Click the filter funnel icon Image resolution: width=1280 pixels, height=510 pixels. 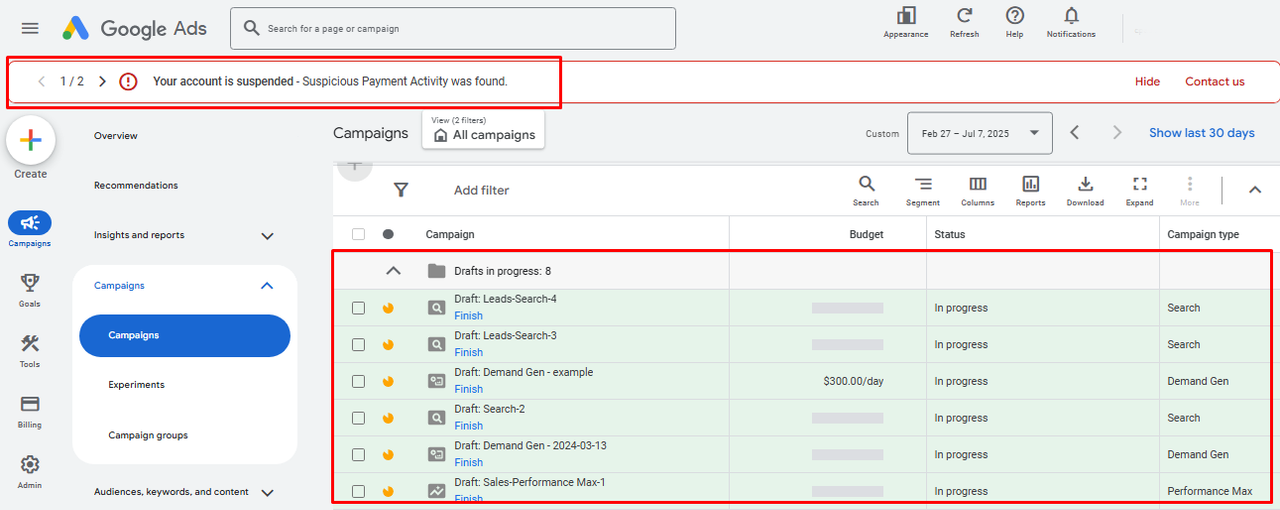pyautogui.click(x=401, y=190)
